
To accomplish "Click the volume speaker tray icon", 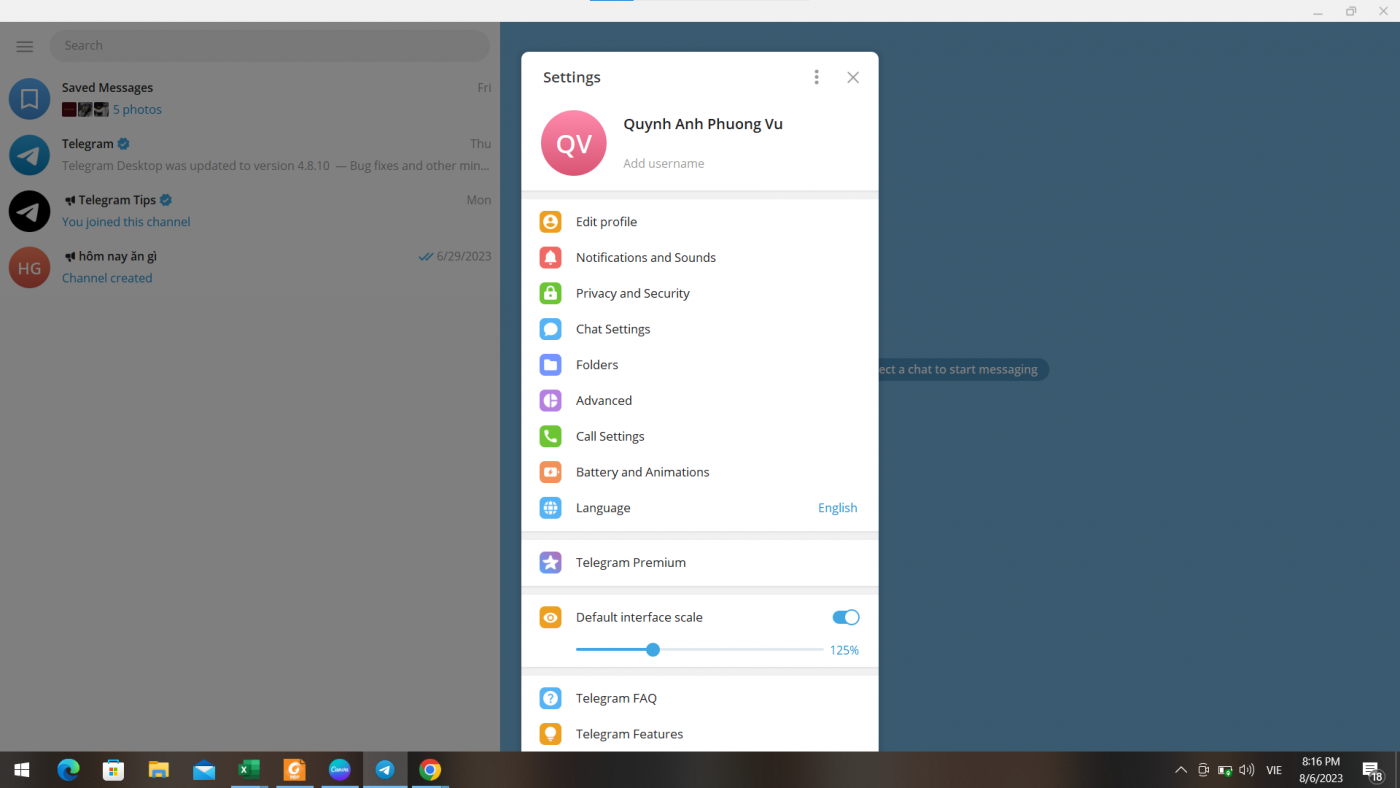I will [x=1246, y=770].
